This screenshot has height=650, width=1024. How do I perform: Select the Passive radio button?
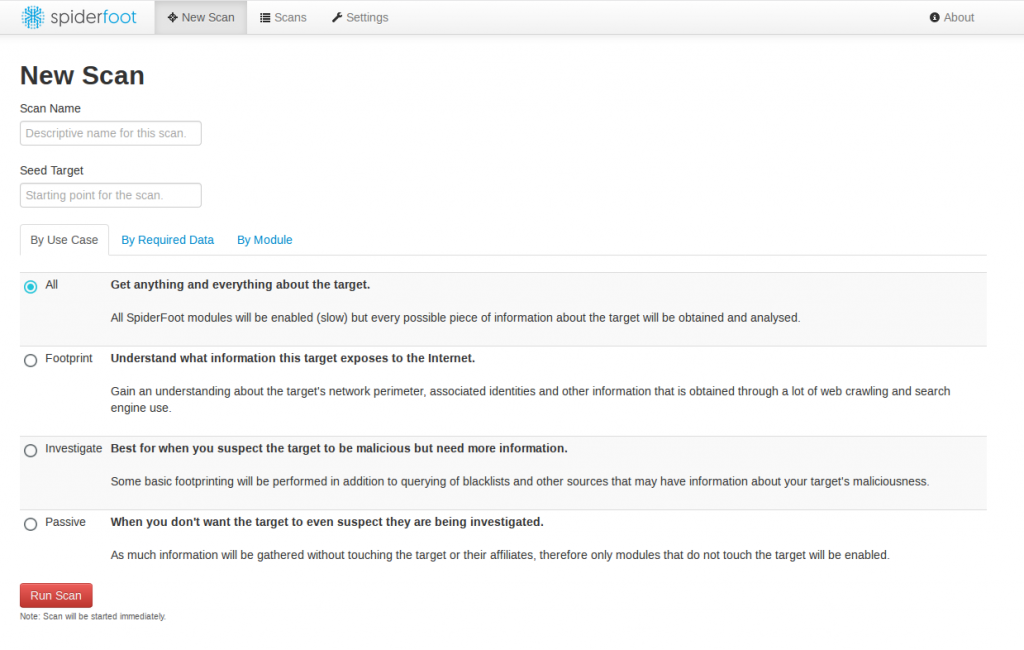(x=31, y=525)
